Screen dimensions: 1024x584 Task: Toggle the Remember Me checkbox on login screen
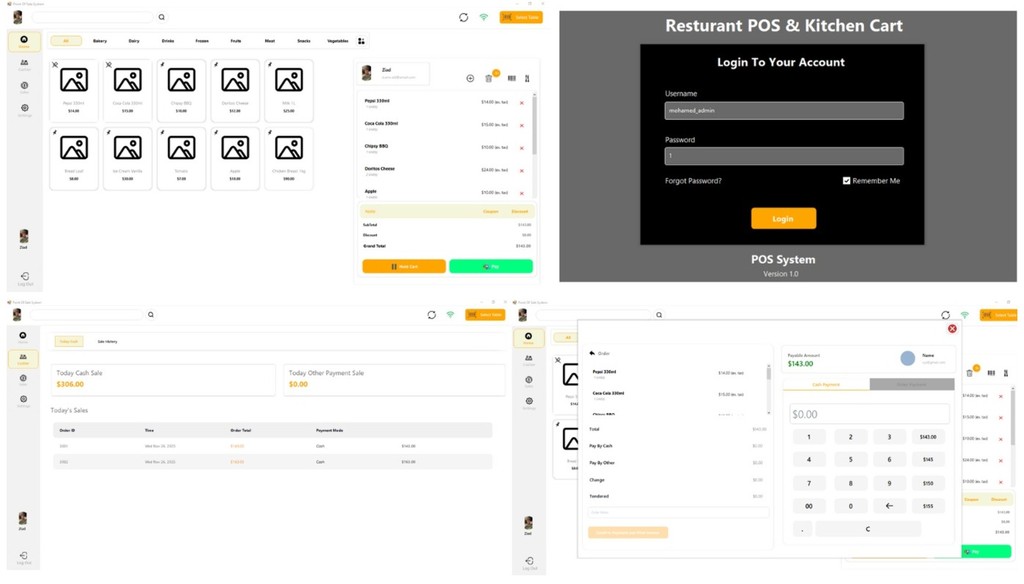[846, 181]
